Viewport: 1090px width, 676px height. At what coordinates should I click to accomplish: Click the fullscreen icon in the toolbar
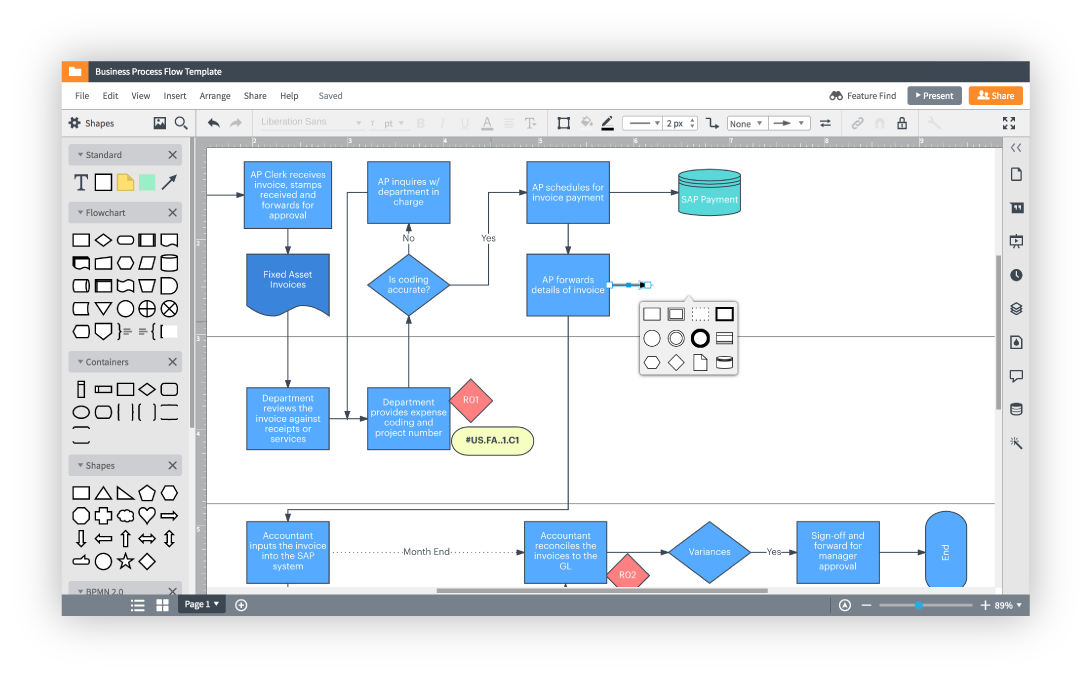(1009, 123)
